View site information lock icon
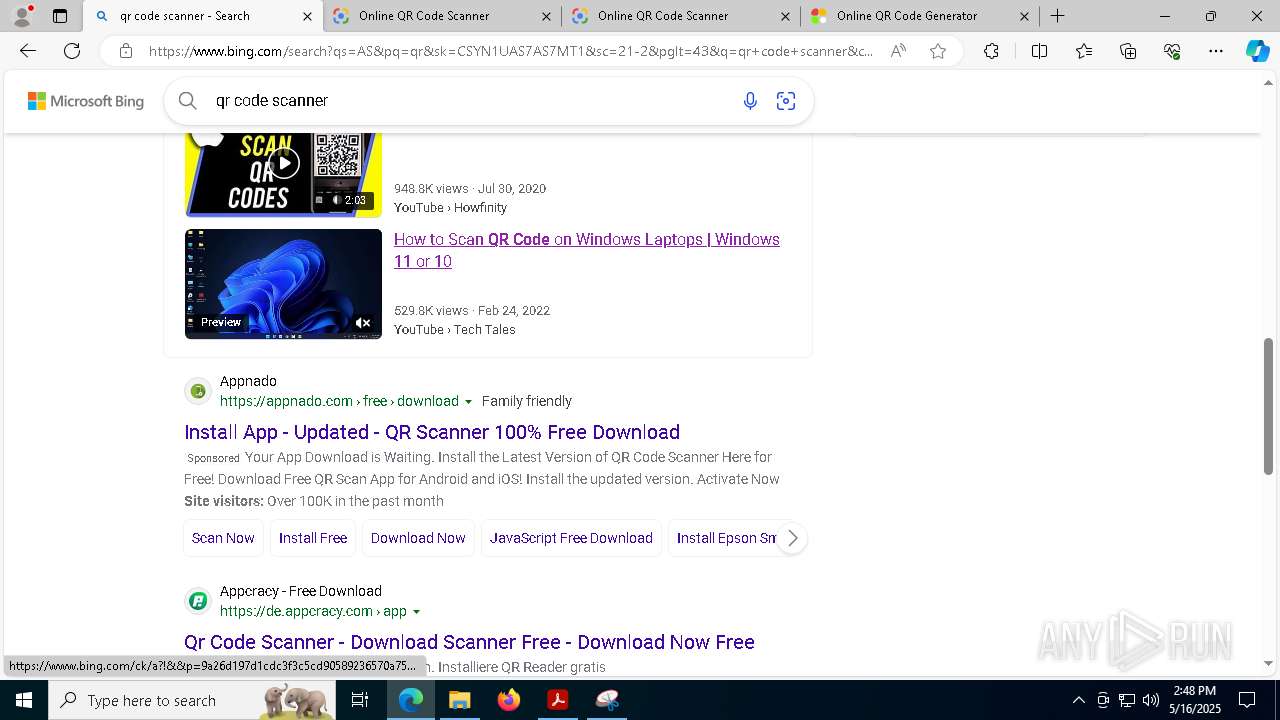This screenshot has height=720, width=1280. pyautogui.click(x=125, y=51)
